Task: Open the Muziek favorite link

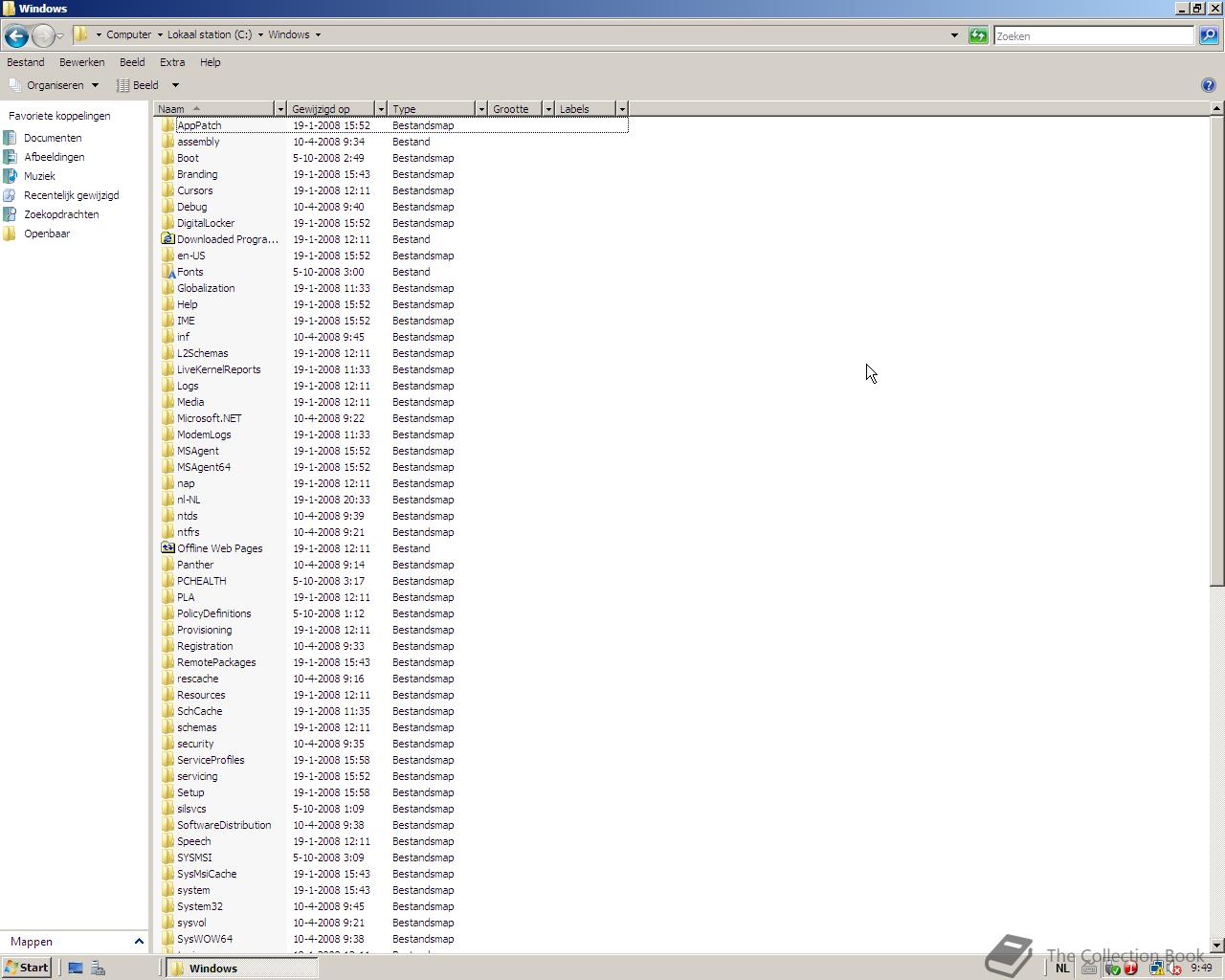Action: pyautogui.click(x=39, y=176)
